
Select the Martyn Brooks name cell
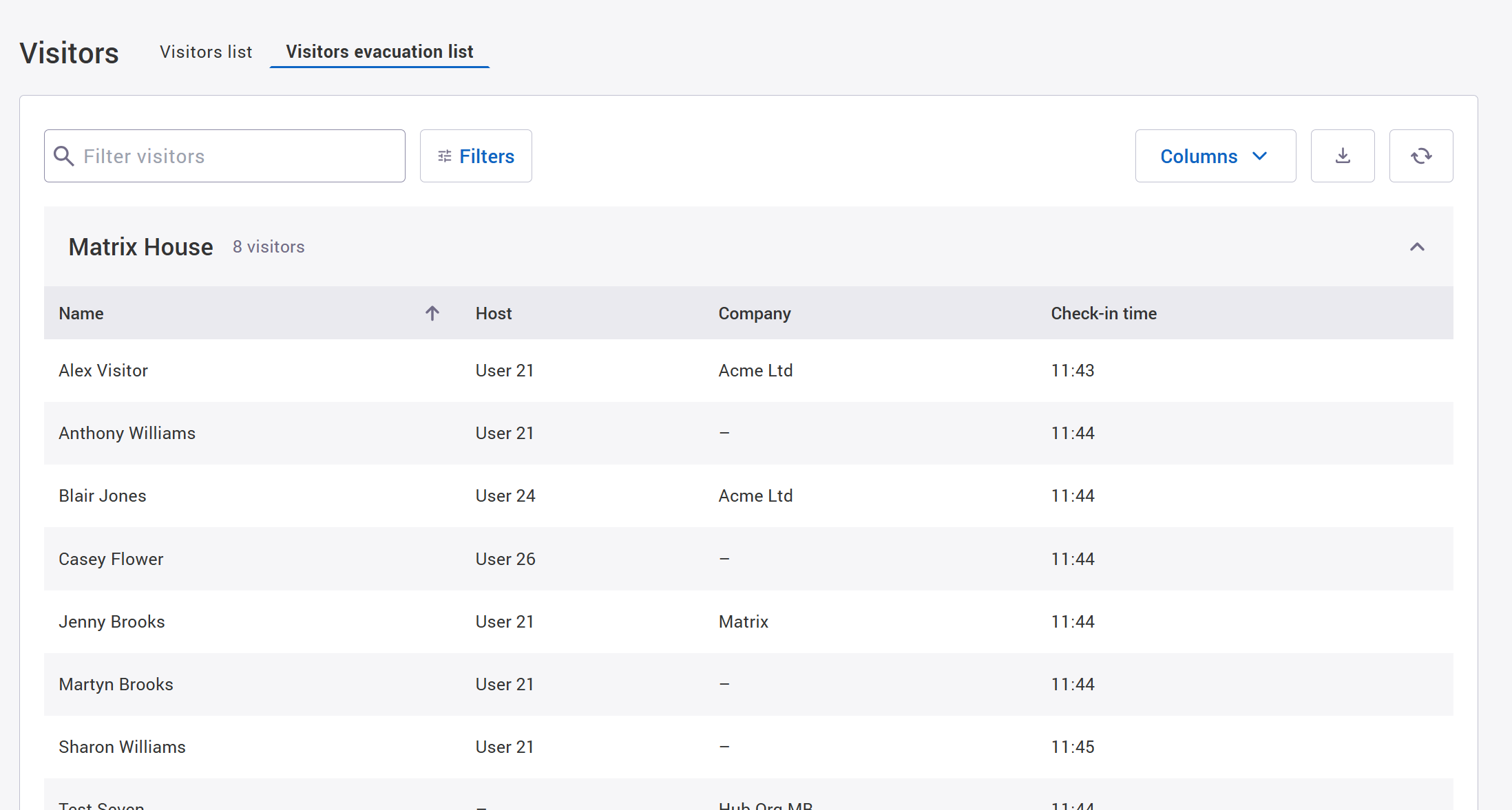[116, 685]
